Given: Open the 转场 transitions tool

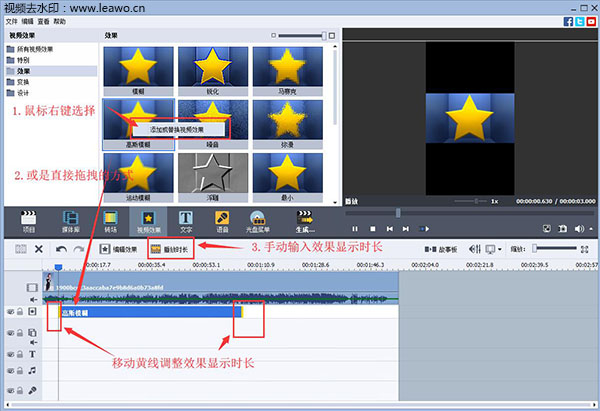Looking at the screenshot, I should coord(111,222).
